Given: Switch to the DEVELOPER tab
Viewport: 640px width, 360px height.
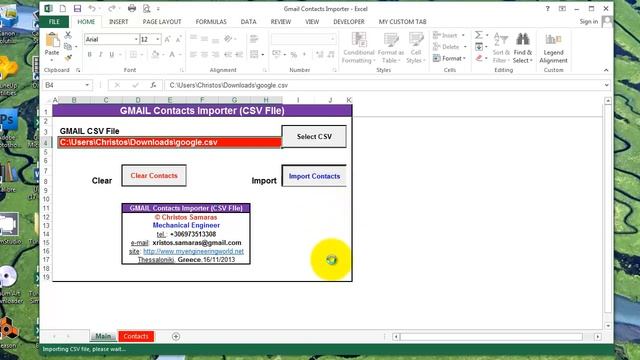Looking at the screenshot, I should click(349, 22).
